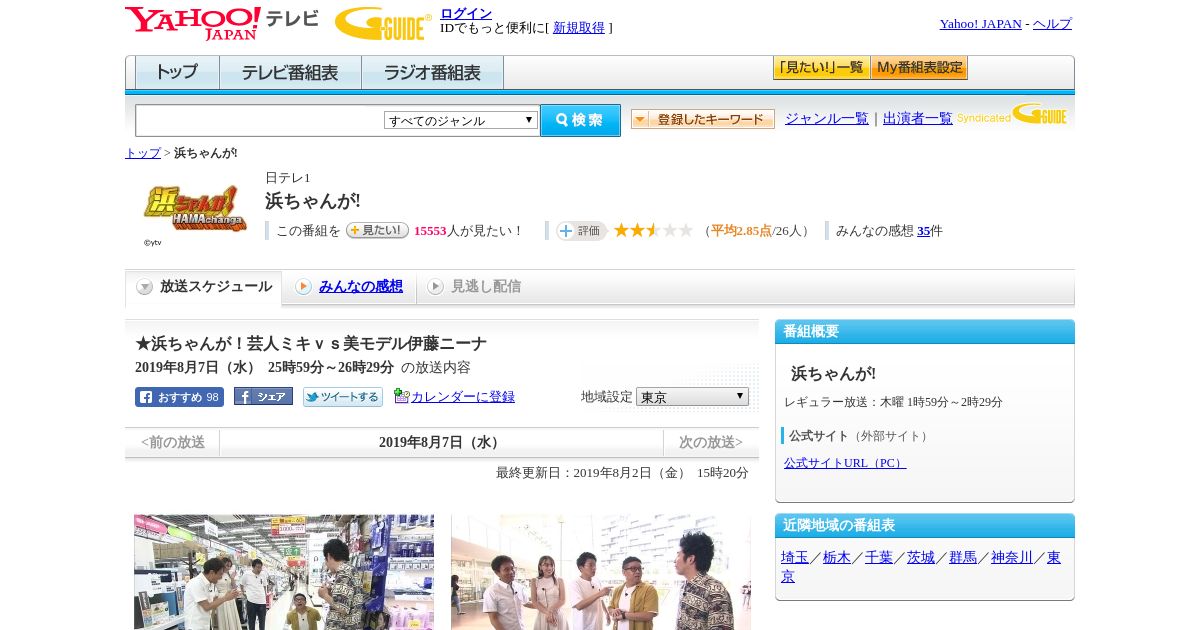
Task: Open the 出演者一覧 link
Action: pos(918,119)
